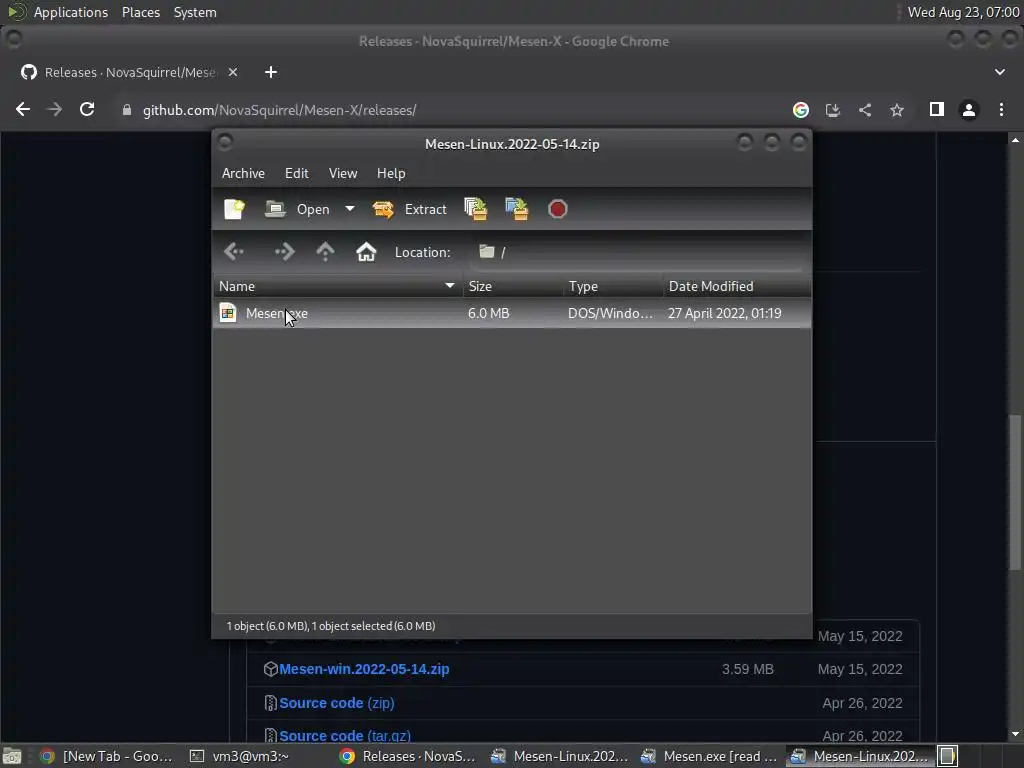Add files to archive icon

tap(475, 209)
